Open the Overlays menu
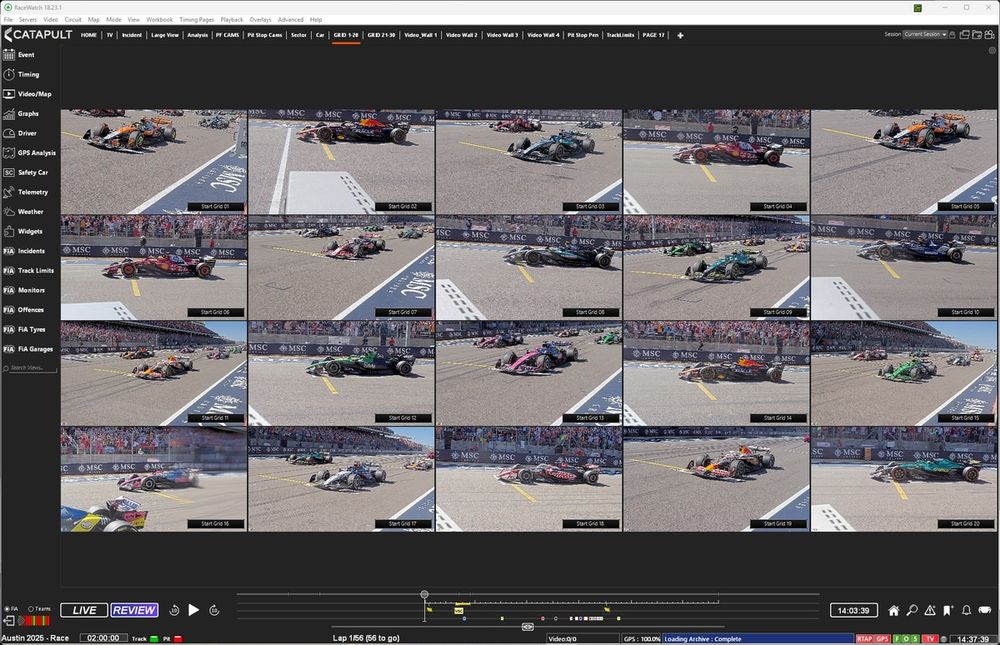Screen dimensions: 1000x645 coord(260,19)
